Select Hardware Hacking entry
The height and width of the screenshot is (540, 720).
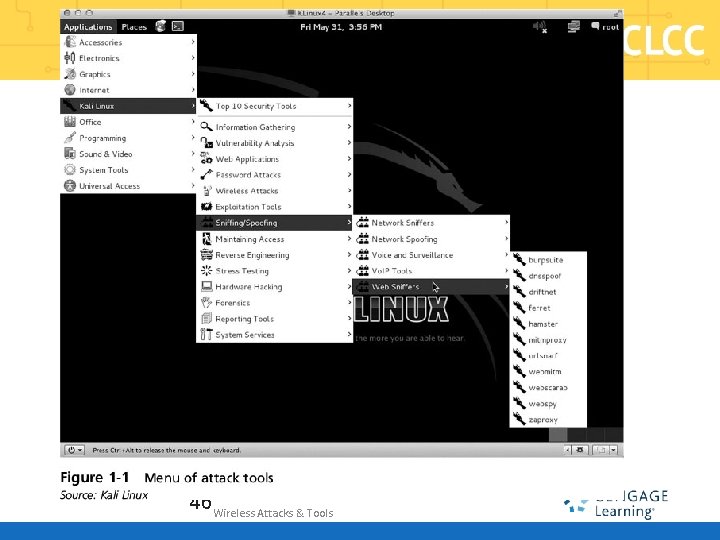[275, 287]
